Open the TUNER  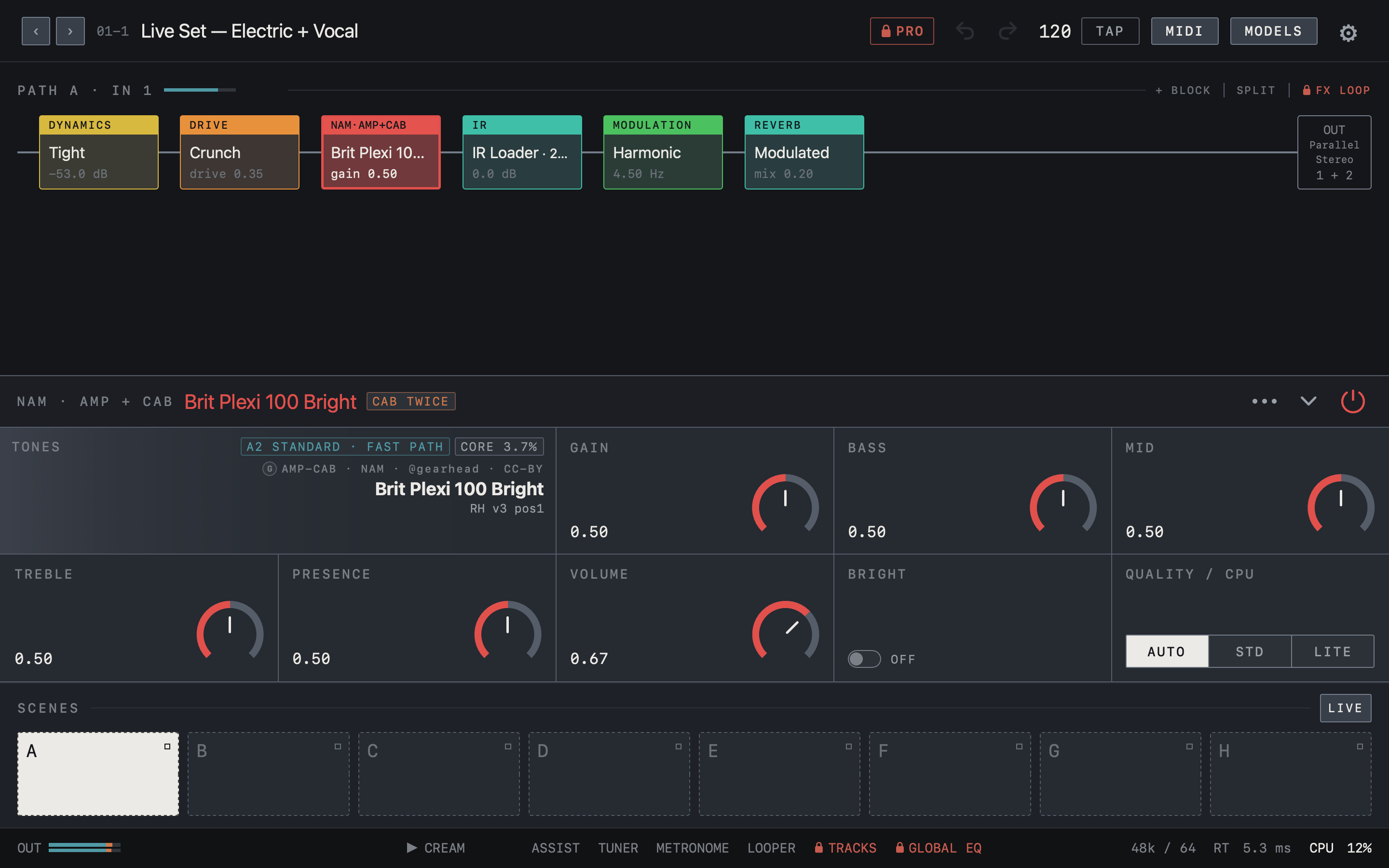(618, 848)
